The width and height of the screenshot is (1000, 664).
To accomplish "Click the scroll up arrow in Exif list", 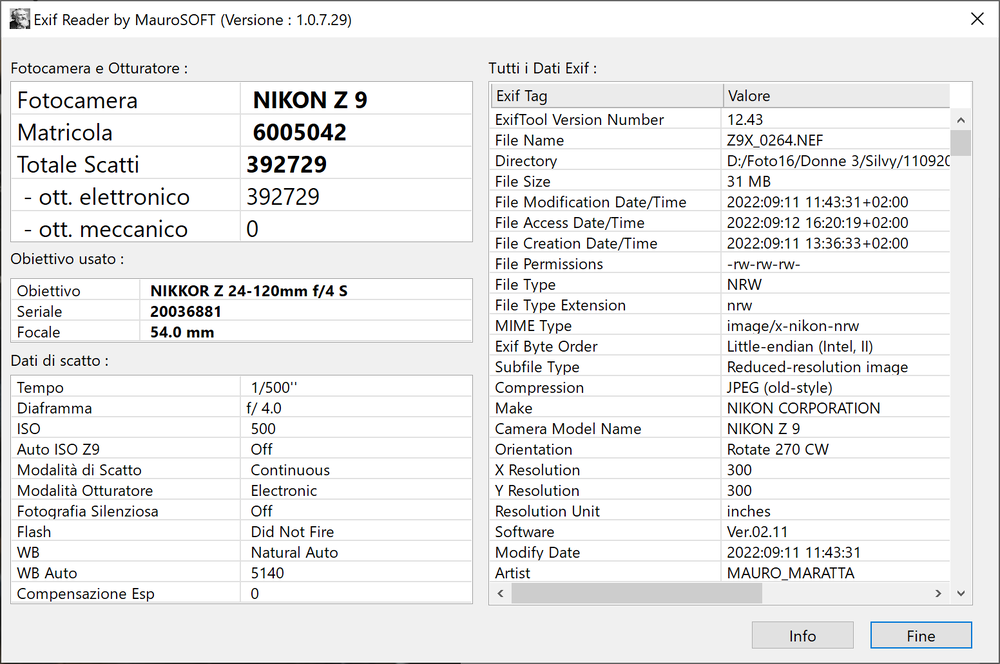I will pyautogui.click(x=960, y=120).
